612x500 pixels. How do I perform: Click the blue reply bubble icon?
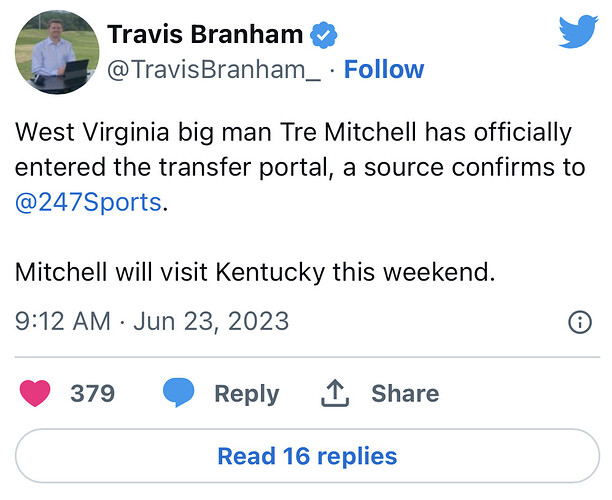[x=178, y=394]
